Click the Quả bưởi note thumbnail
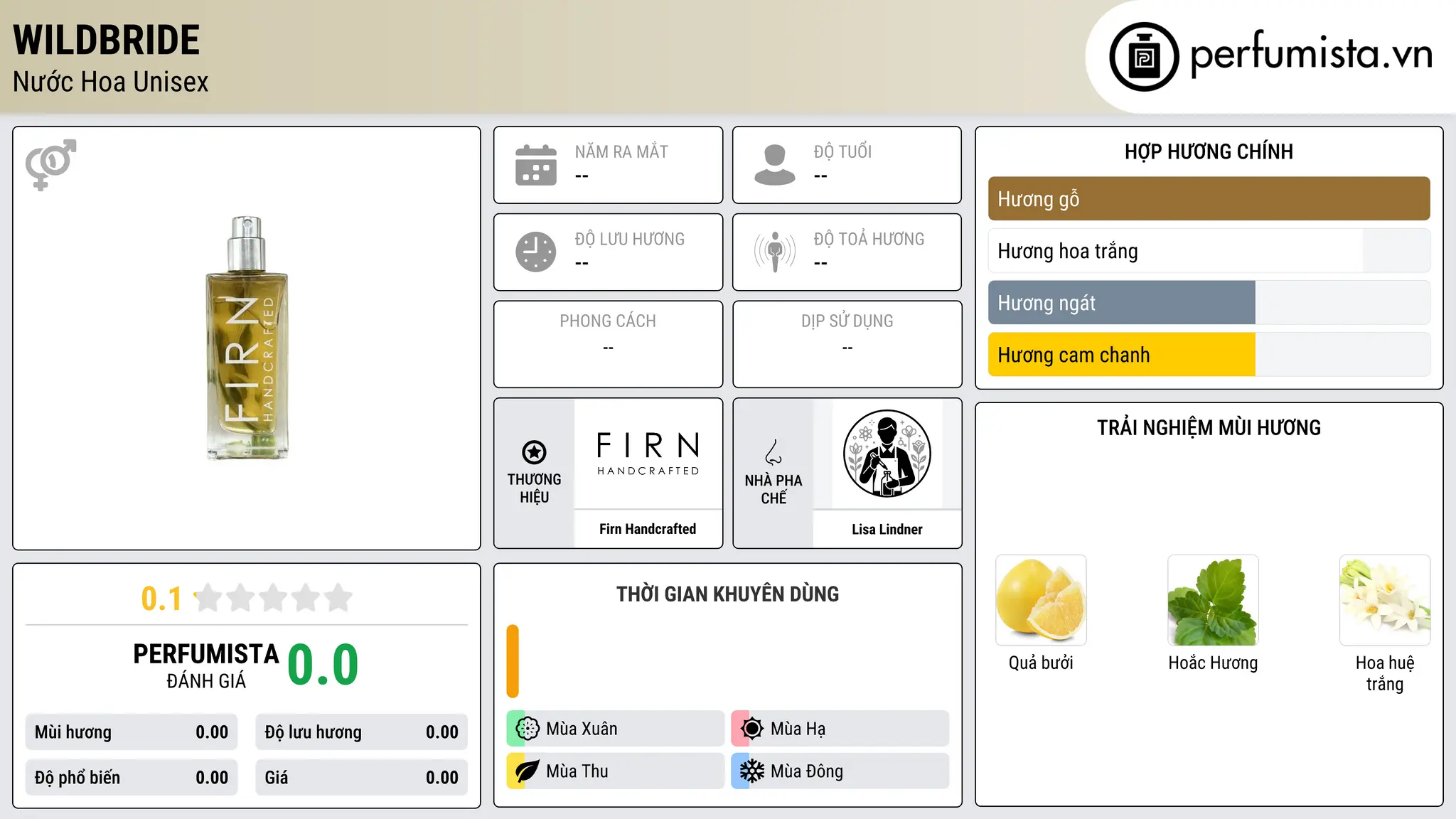Image resolution: width=1456 pixels, height=819 pixels. coord(1041,600)
